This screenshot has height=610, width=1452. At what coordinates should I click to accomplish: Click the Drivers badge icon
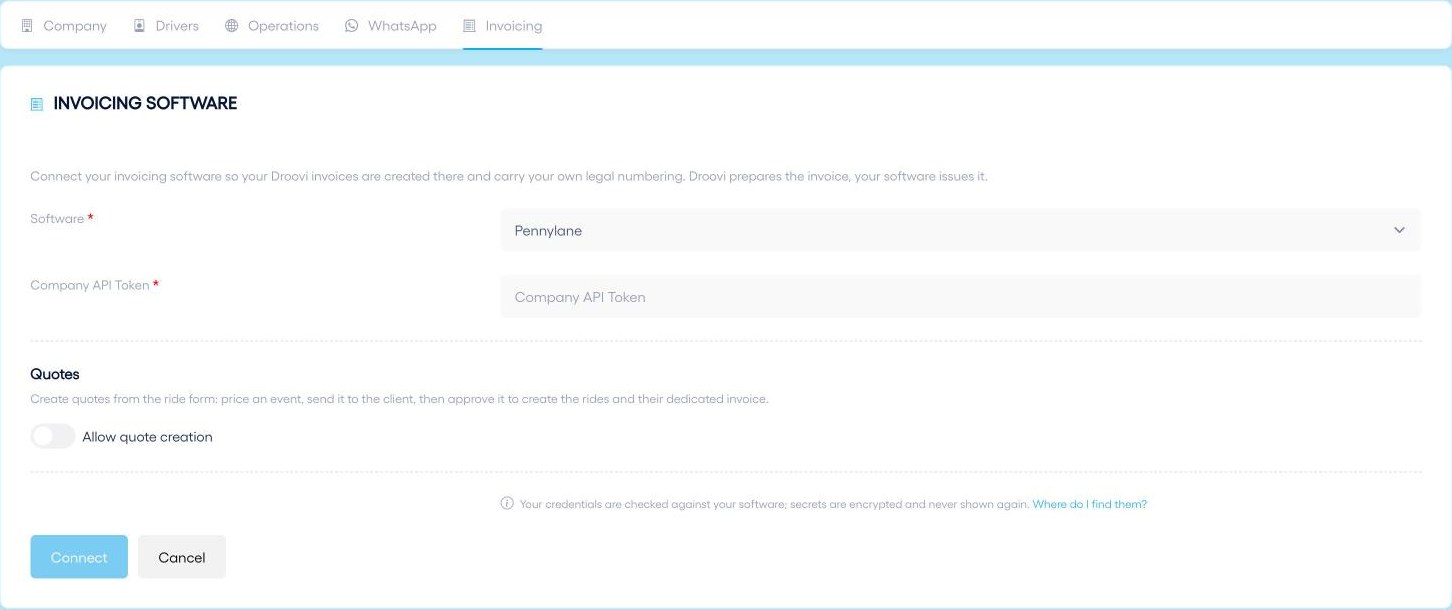[x=139, y=26]
